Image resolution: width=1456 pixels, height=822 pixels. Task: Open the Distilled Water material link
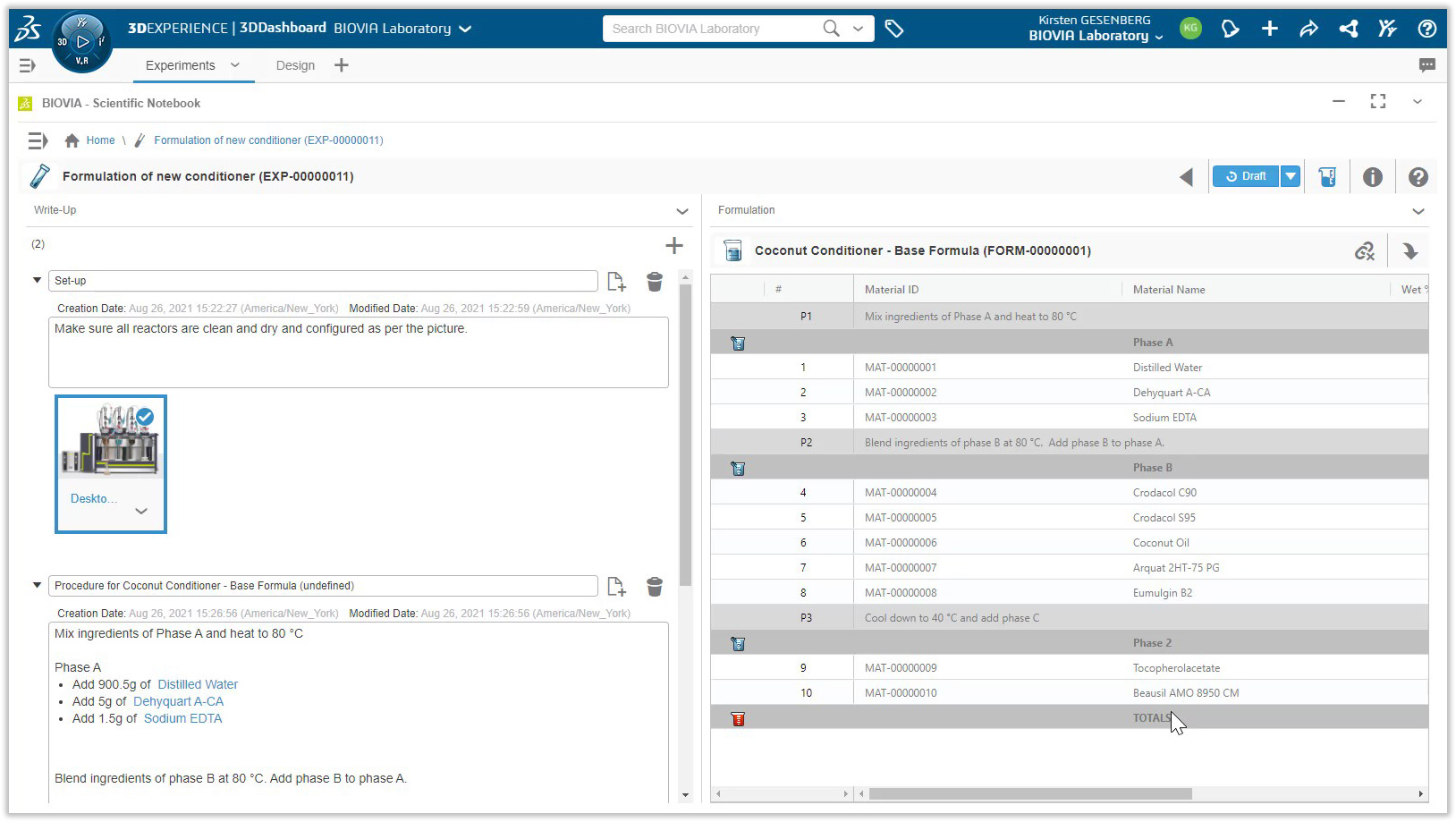pyautogui.click(x=198, y=684)
